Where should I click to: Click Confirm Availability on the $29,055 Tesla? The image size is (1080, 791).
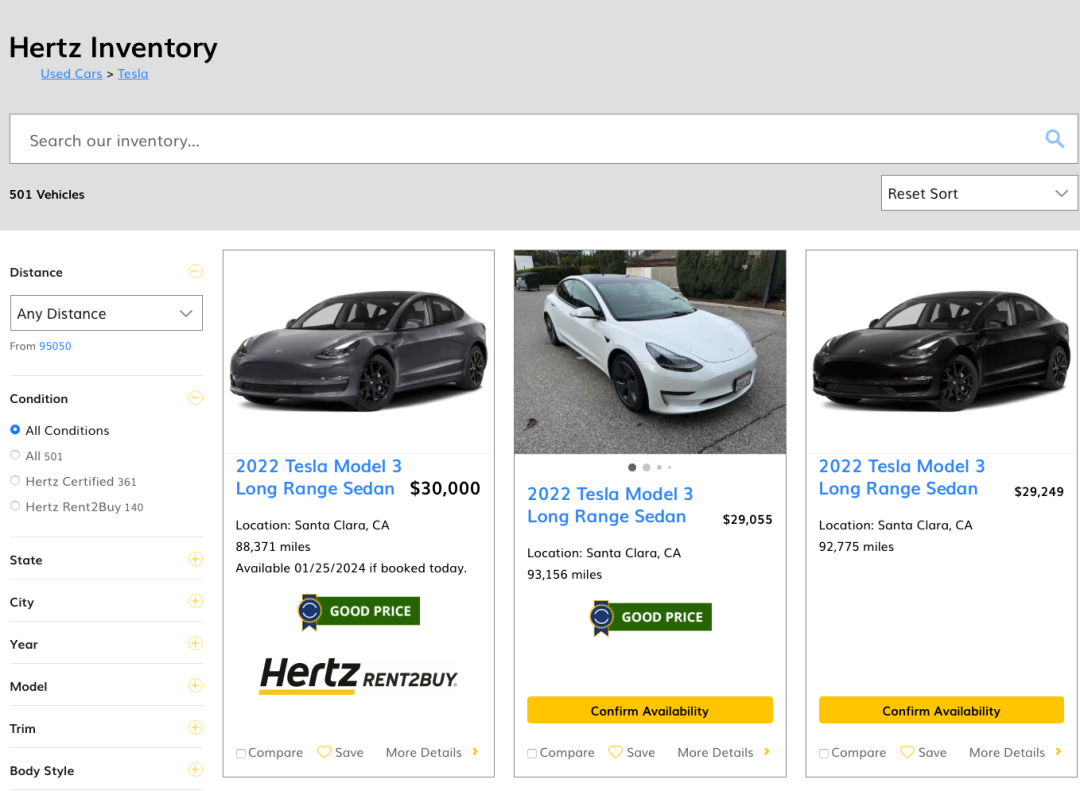[650, 710]
